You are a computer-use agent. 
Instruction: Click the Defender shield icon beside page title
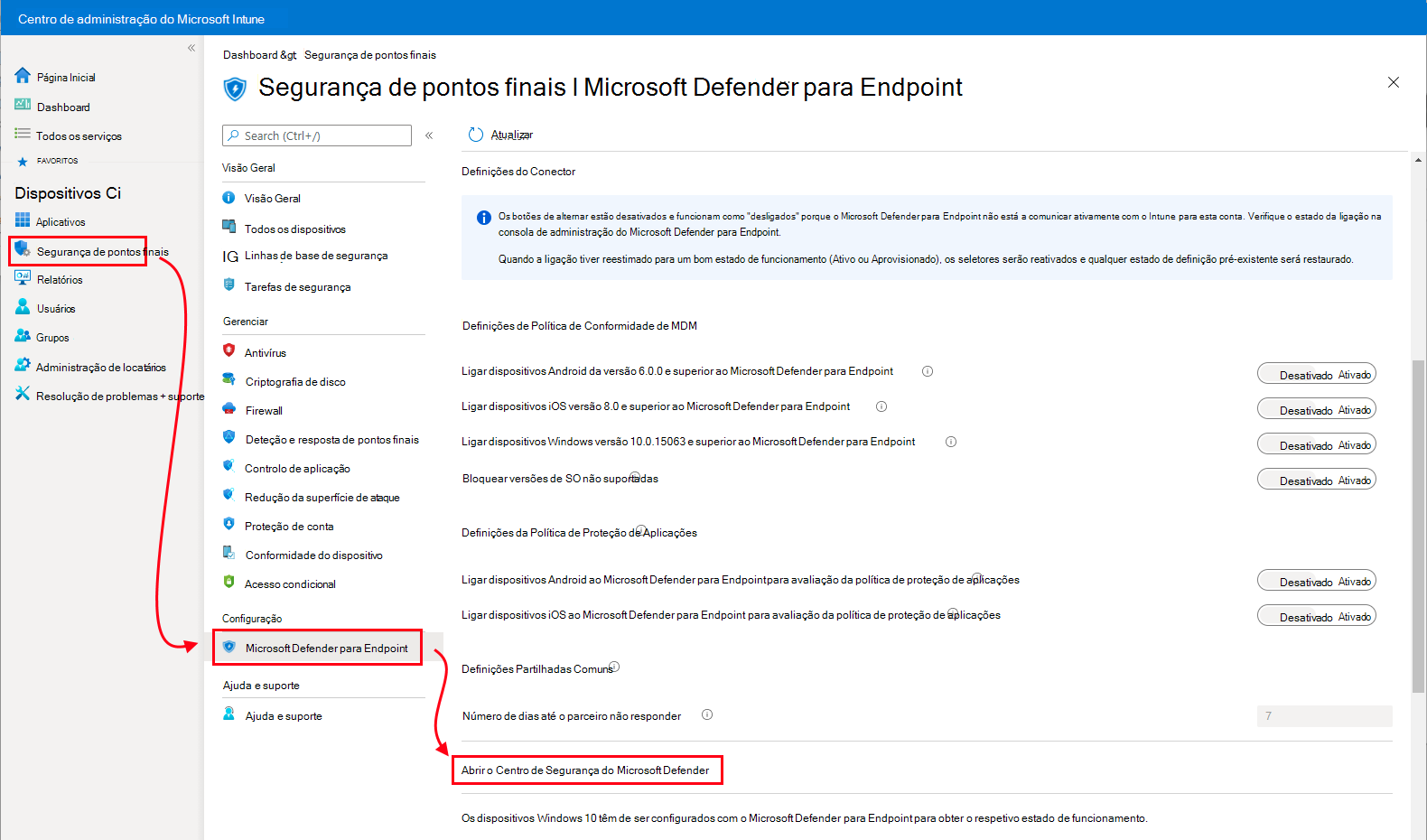click(x=235, y=89)
